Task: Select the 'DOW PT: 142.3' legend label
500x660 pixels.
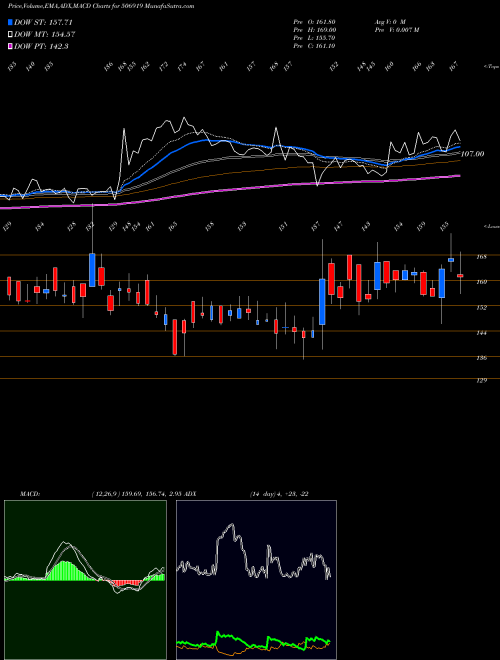Action: (41, 46)
